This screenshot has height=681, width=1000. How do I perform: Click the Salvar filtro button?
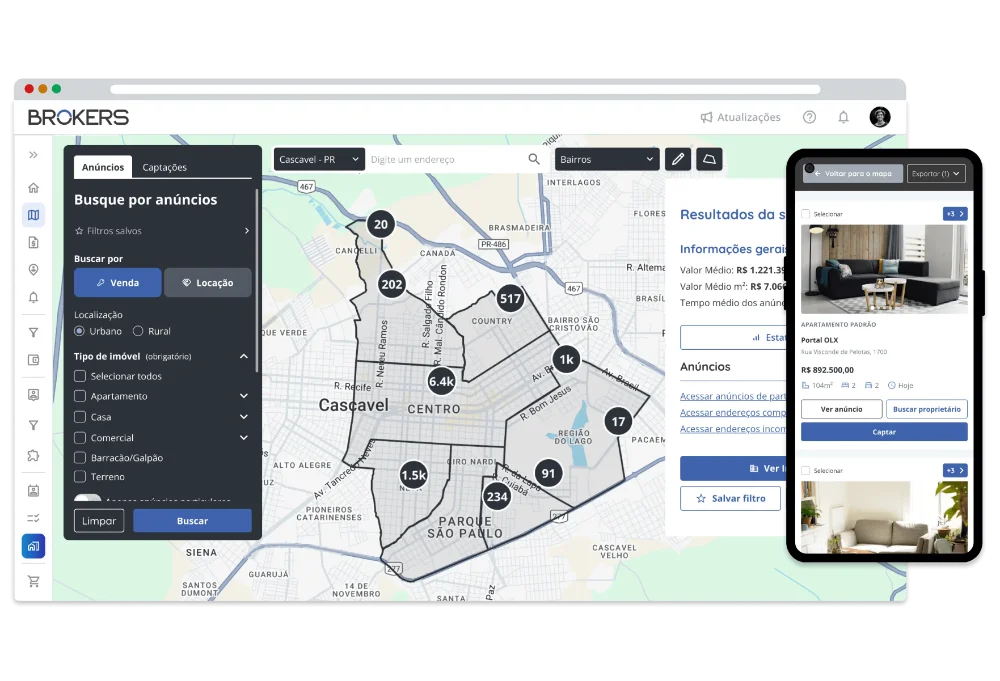point(730,498)
